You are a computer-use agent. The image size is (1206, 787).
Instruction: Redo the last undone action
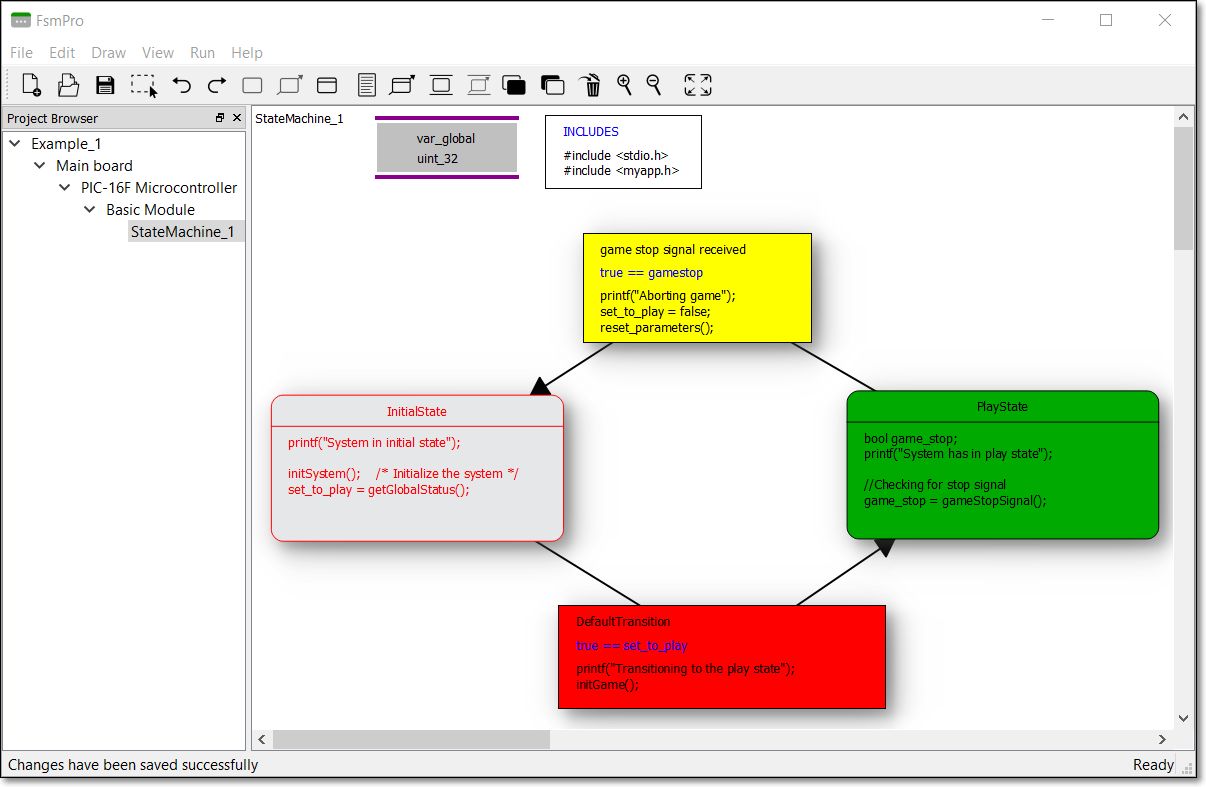click(216, 85)
